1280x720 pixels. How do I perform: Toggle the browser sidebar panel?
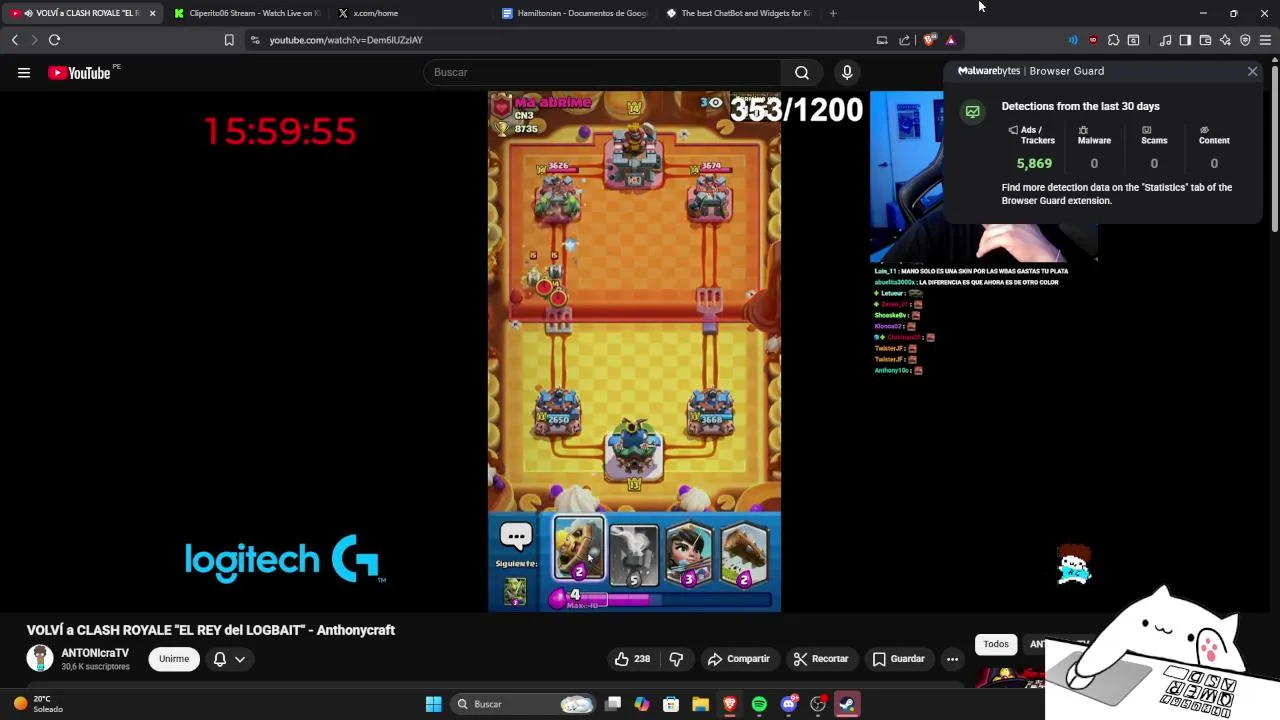pos(1185,40)
